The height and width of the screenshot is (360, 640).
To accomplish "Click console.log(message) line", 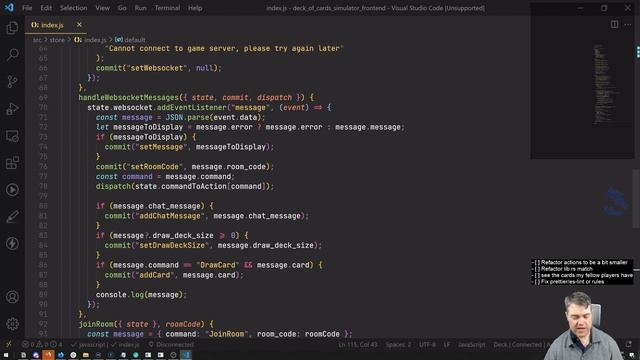I will [141, 295].
